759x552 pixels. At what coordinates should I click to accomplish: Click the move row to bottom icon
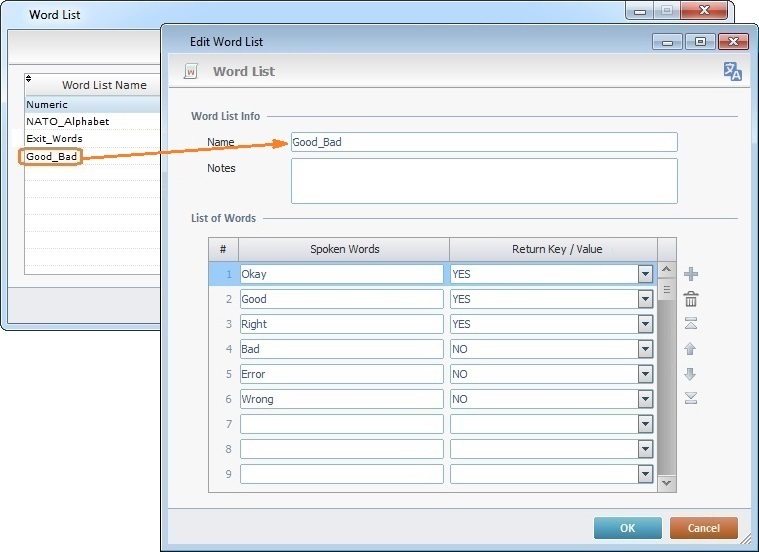[690, 399]
